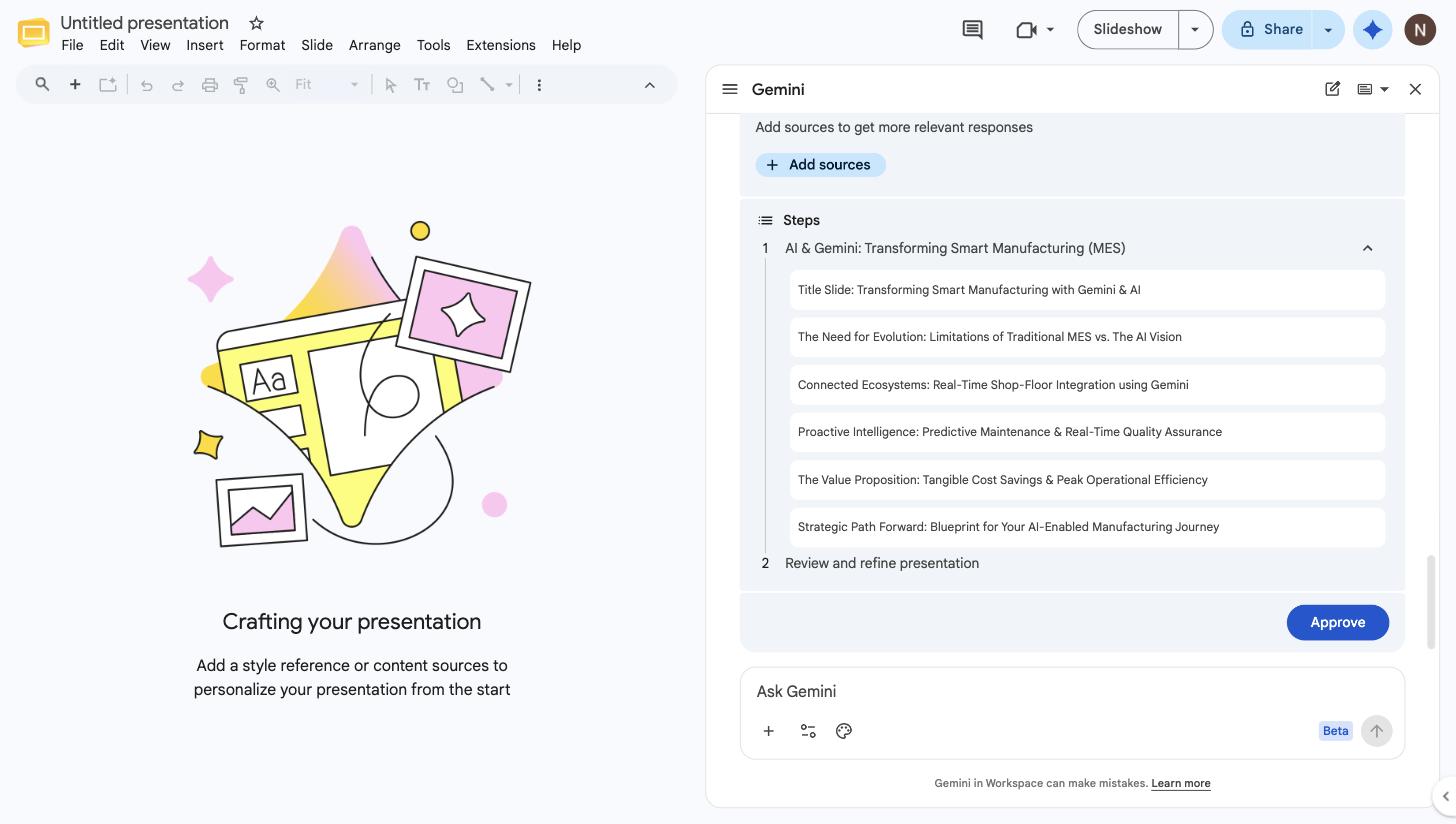Star the Untitled presentation

point(256,23)
